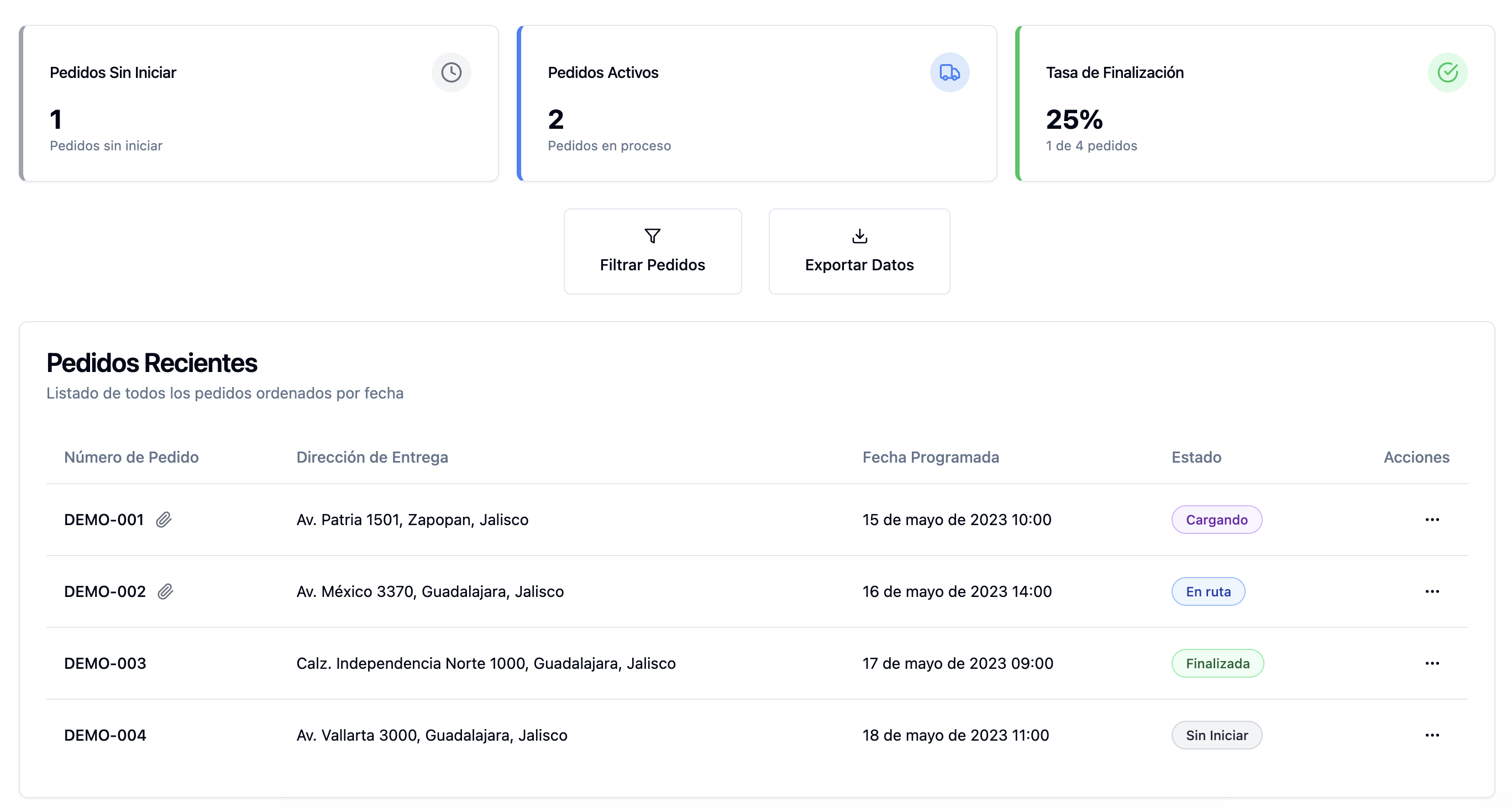
Task: Click the download icon above Exportar Datos
Action: 859,236
